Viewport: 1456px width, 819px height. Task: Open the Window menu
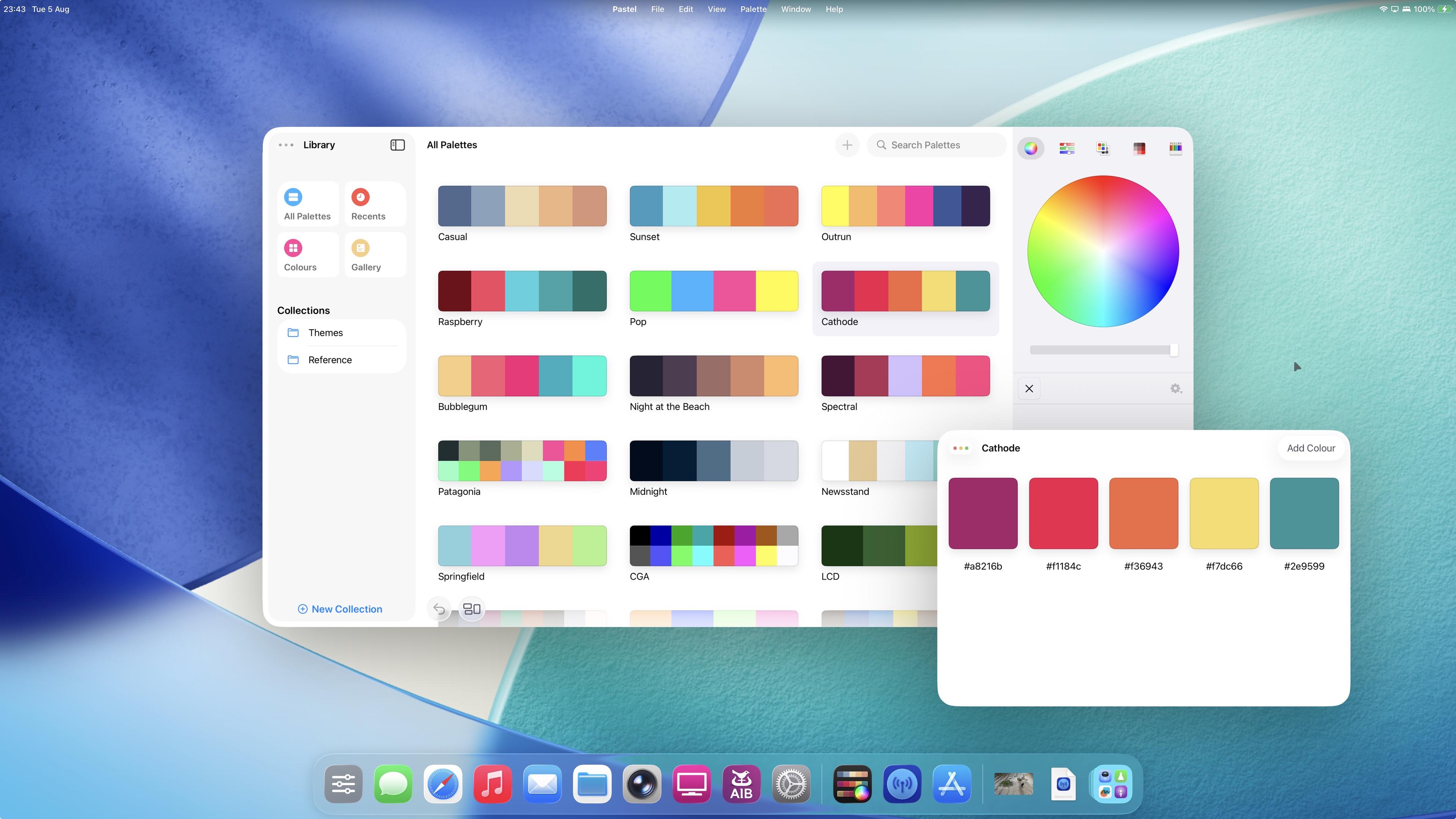[x=796, y=9]
